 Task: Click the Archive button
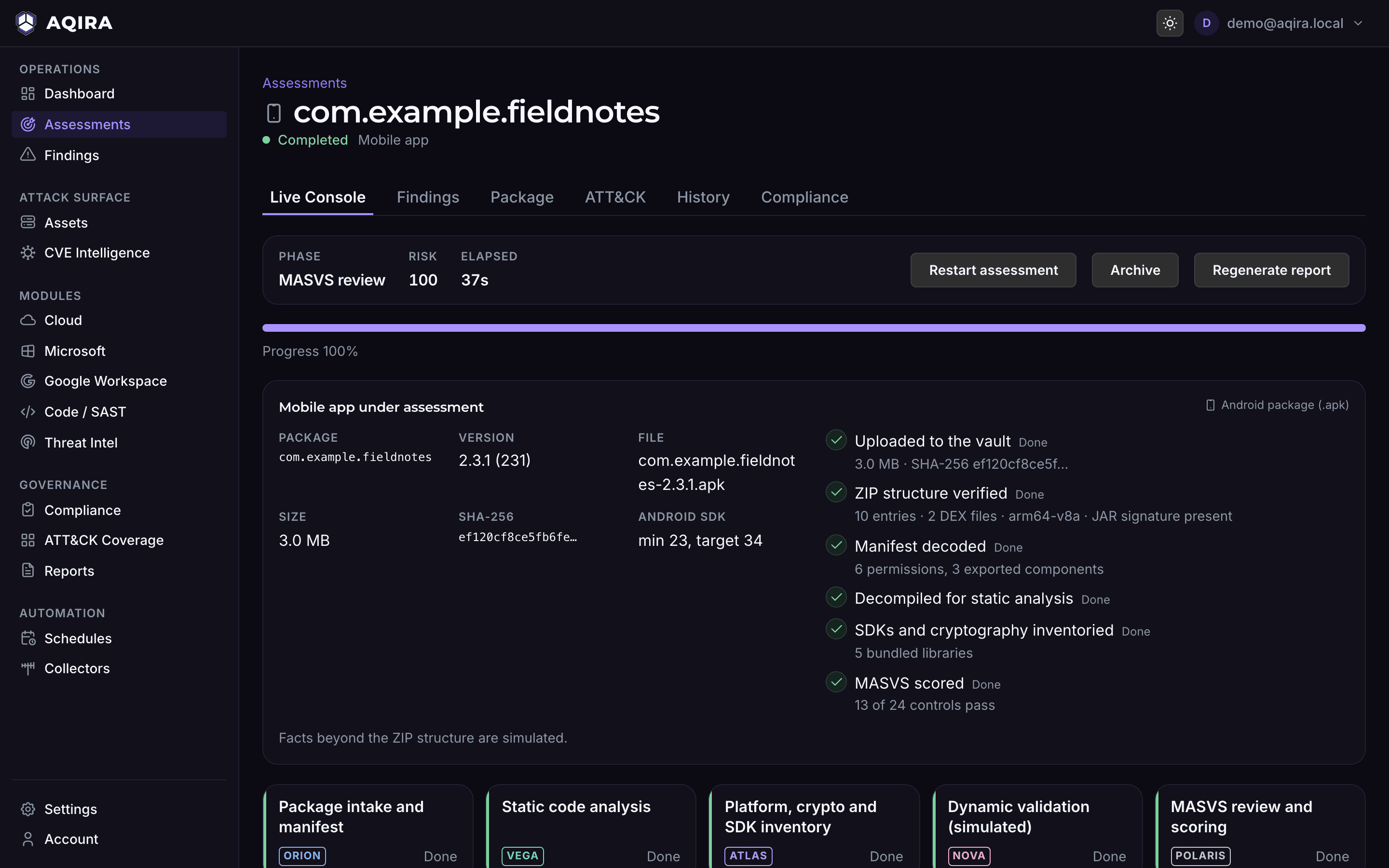pos(1135,270)
